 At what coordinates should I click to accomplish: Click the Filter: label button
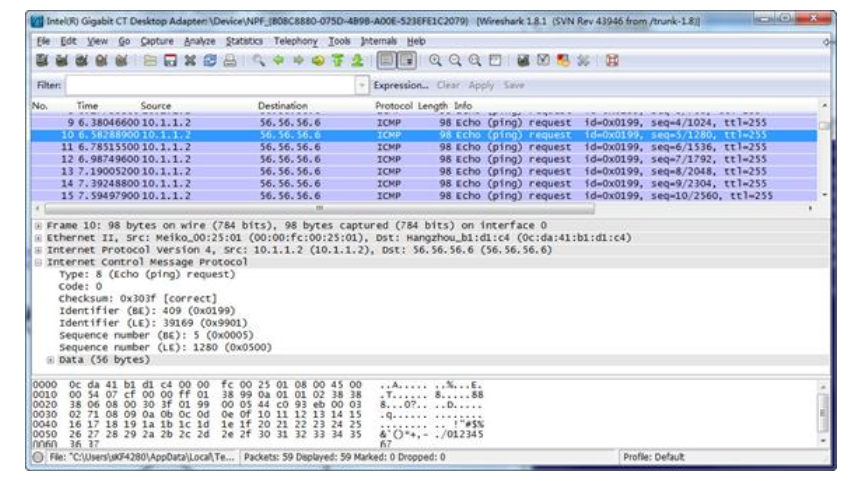coord(49,85)
